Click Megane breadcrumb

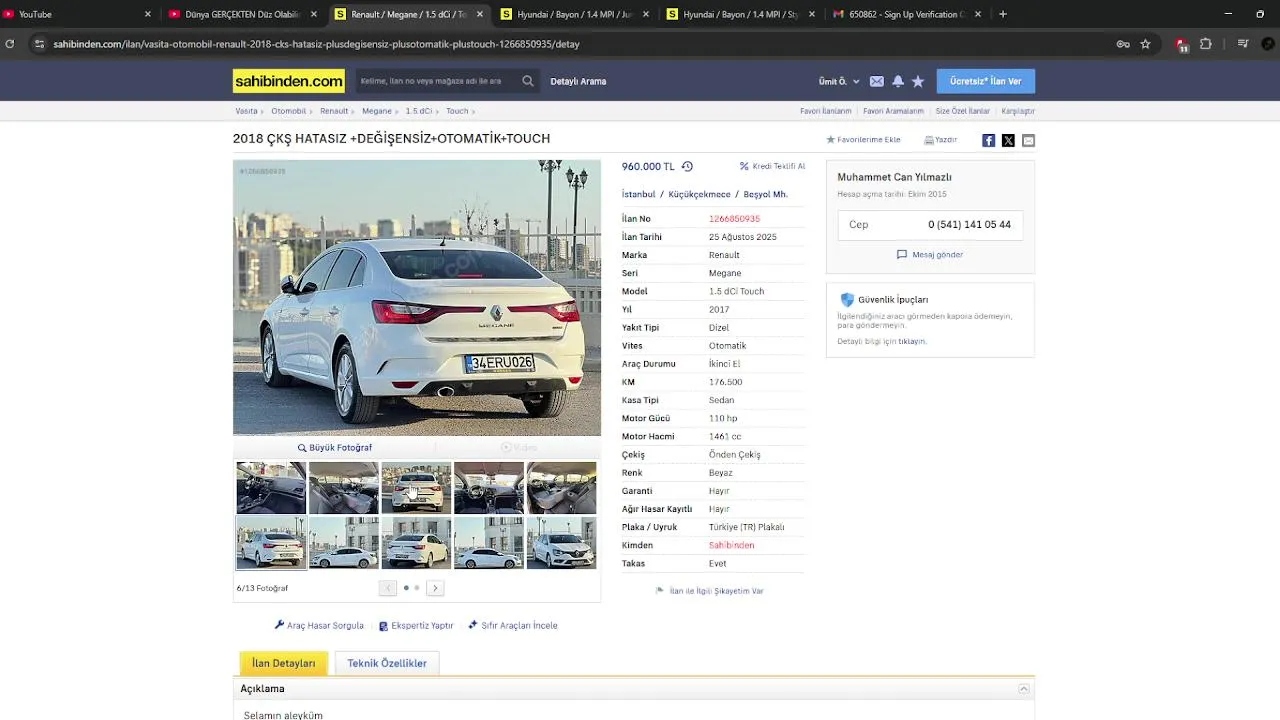(x=377, y=111)
